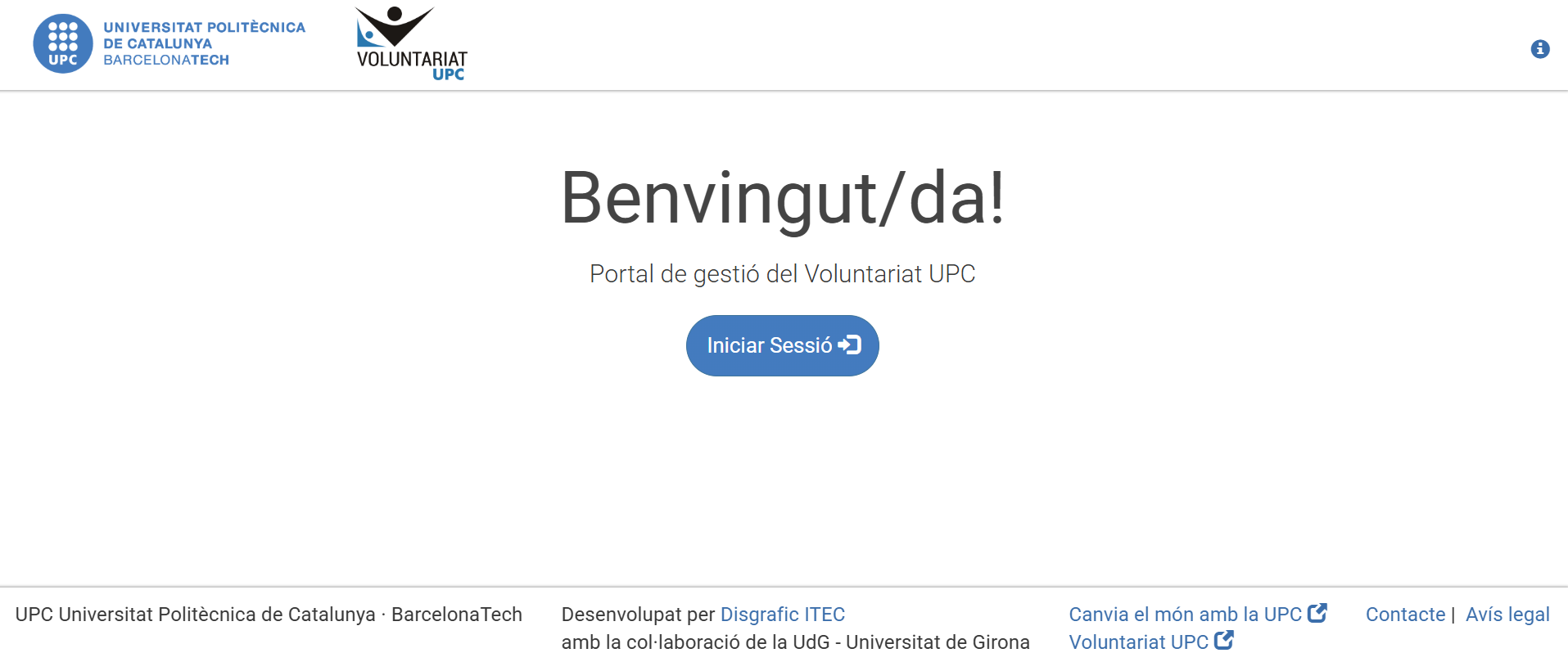Viewport: 1568px width, 671px height.
Task: Click the sign-in arrow icon in the button
Action: pyautogui.click(x=850, y=345)
